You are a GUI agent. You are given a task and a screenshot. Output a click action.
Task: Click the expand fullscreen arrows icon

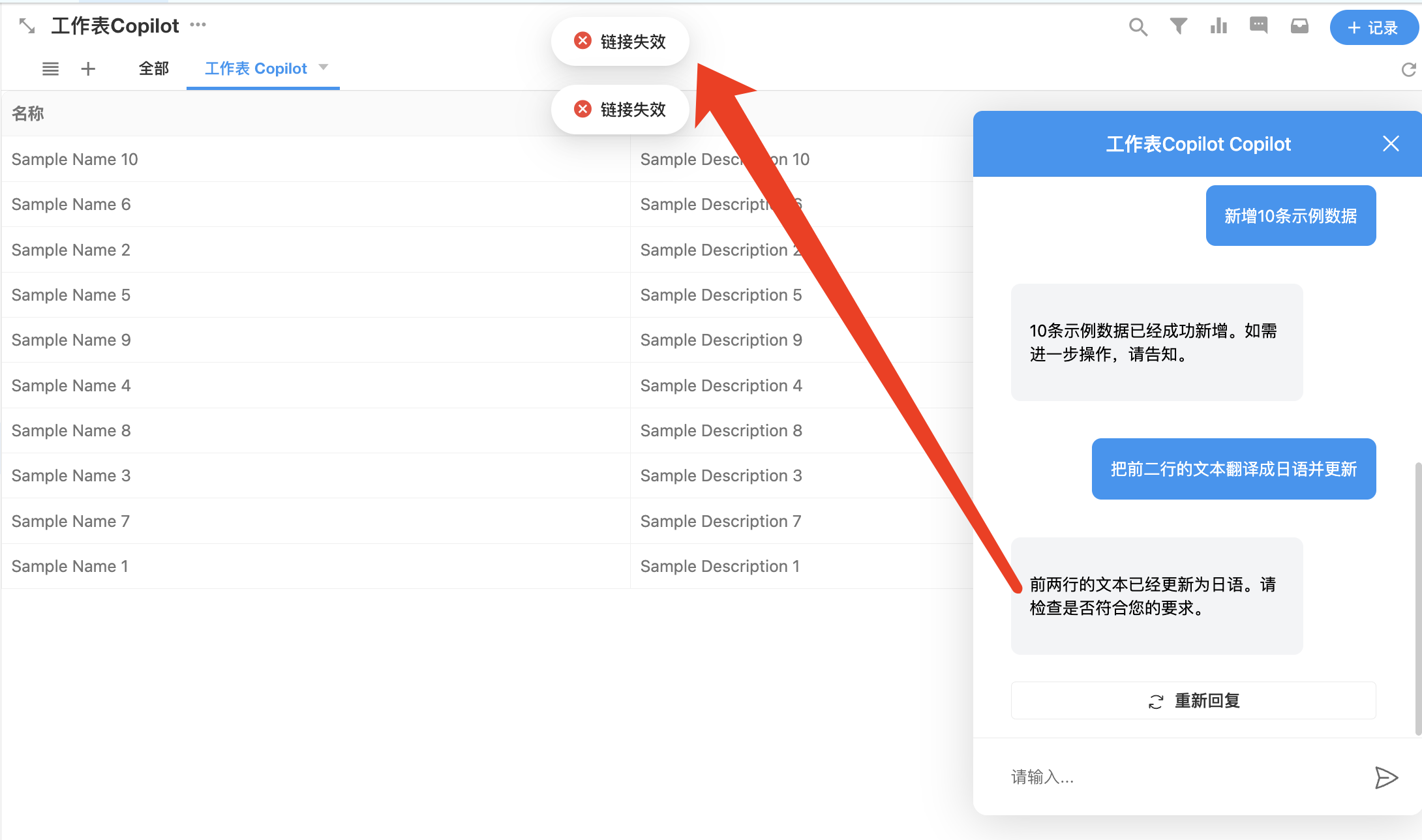click(27, 26)
